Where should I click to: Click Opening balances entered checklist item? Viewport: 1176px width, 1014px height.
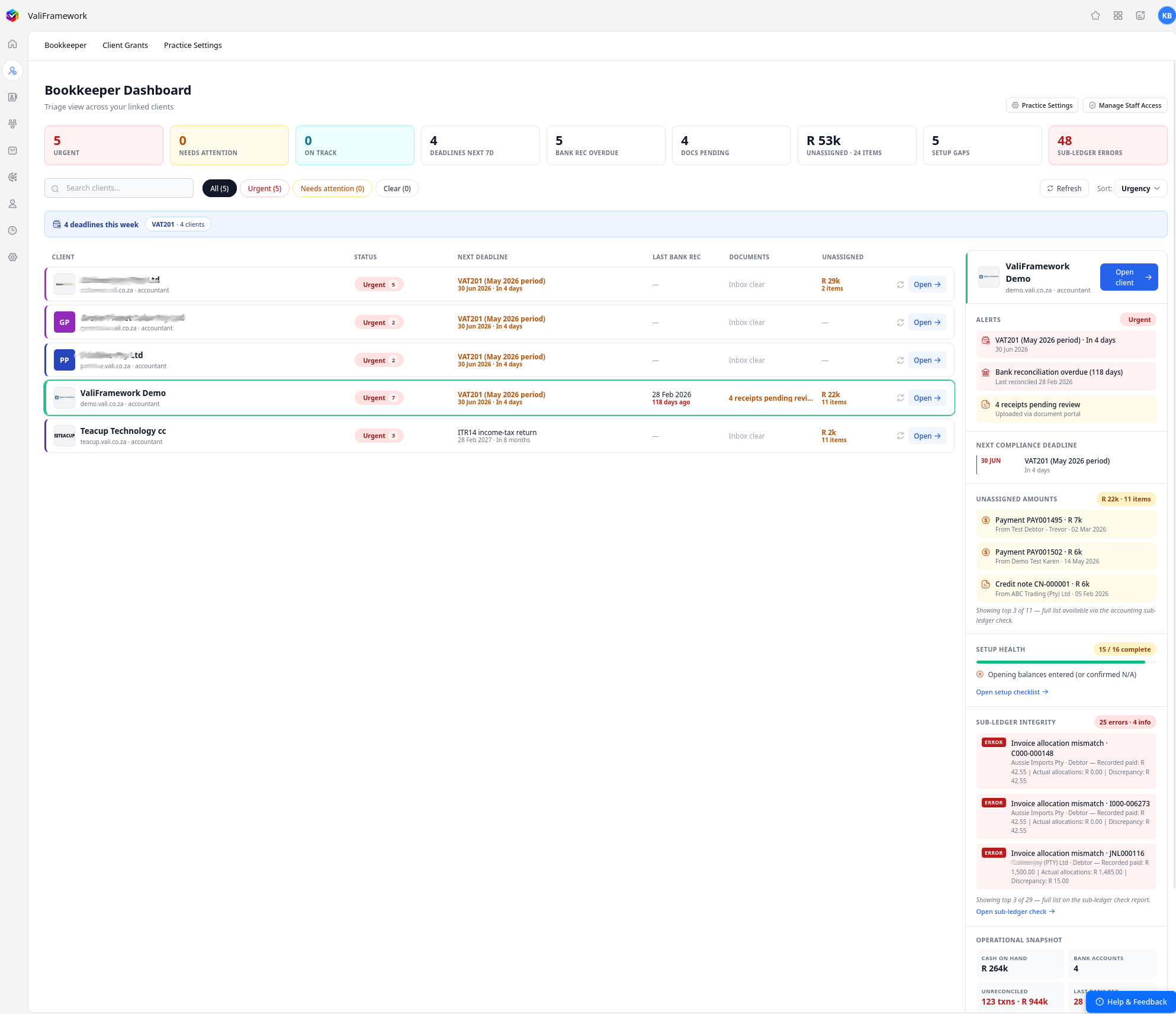[x=1056, y=674]
